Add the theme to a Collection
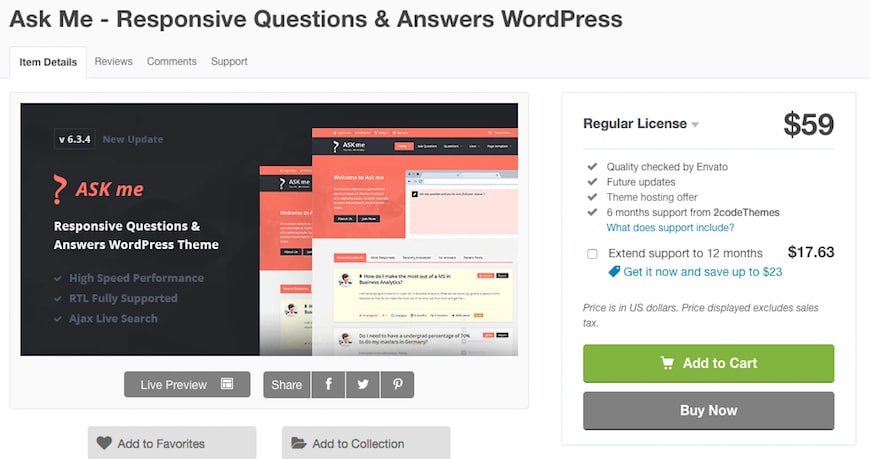This screenshot has width=870, height=459. (366, 443)
